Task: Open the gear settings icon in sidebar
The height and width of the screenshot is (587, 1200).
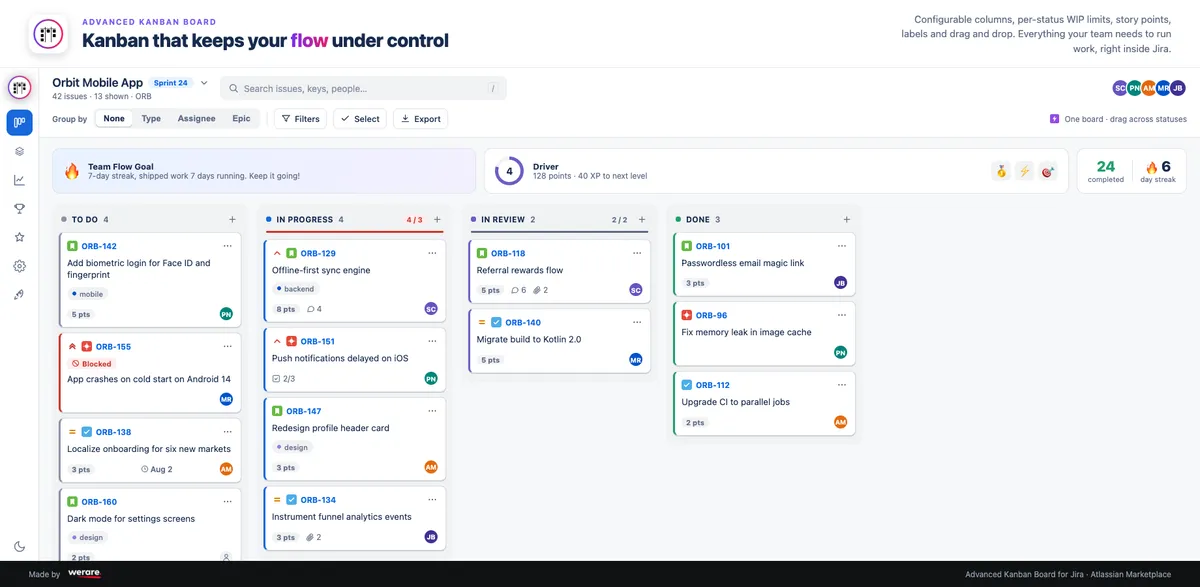Action: pyautogui.click(x=19, y=267)
